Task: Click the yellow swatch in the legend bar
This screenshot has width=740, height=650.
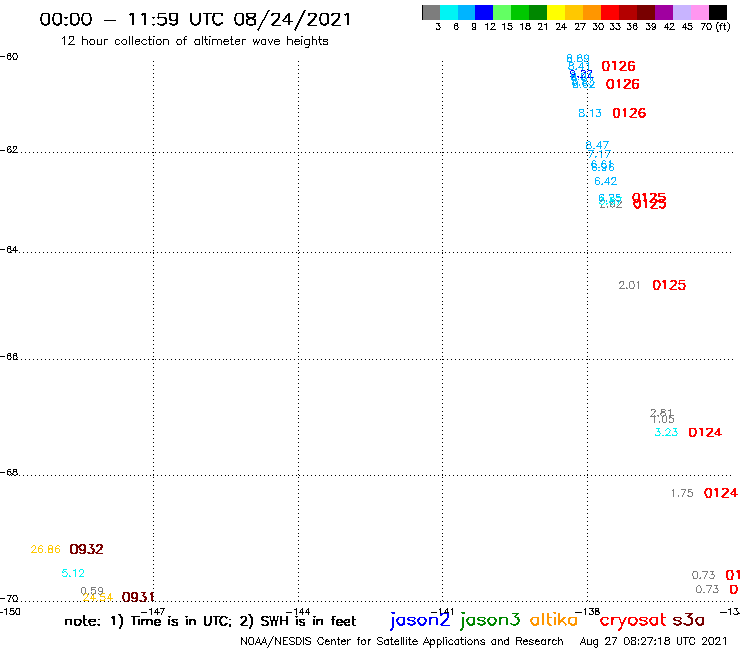Action: 555,12
